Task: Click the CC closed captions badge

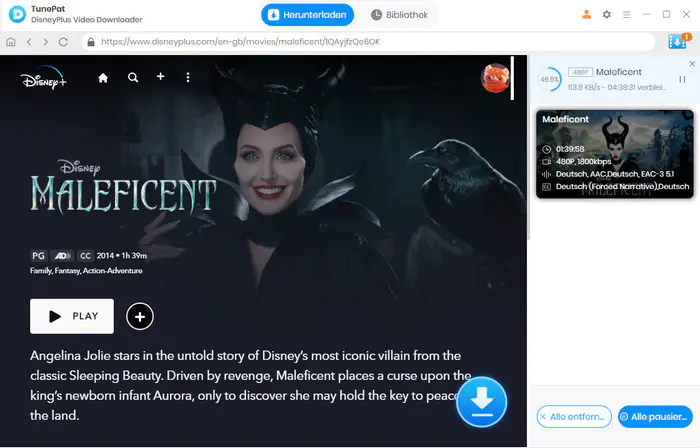Action: [x=85, y=256]
